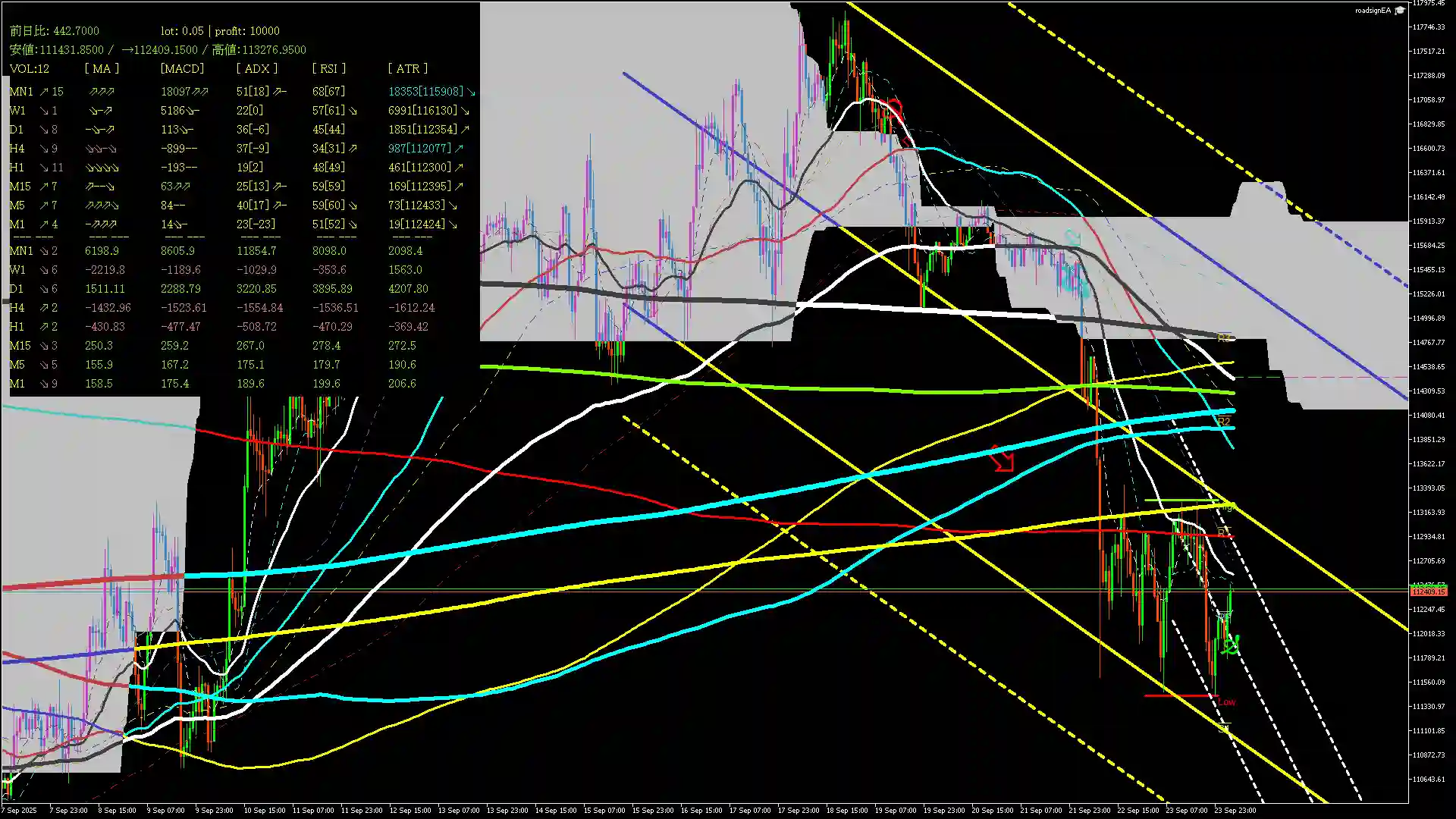Click the red down arrow marker on chart
1456x819 pixels.
pyautogui.click(x=1002, y=459)
